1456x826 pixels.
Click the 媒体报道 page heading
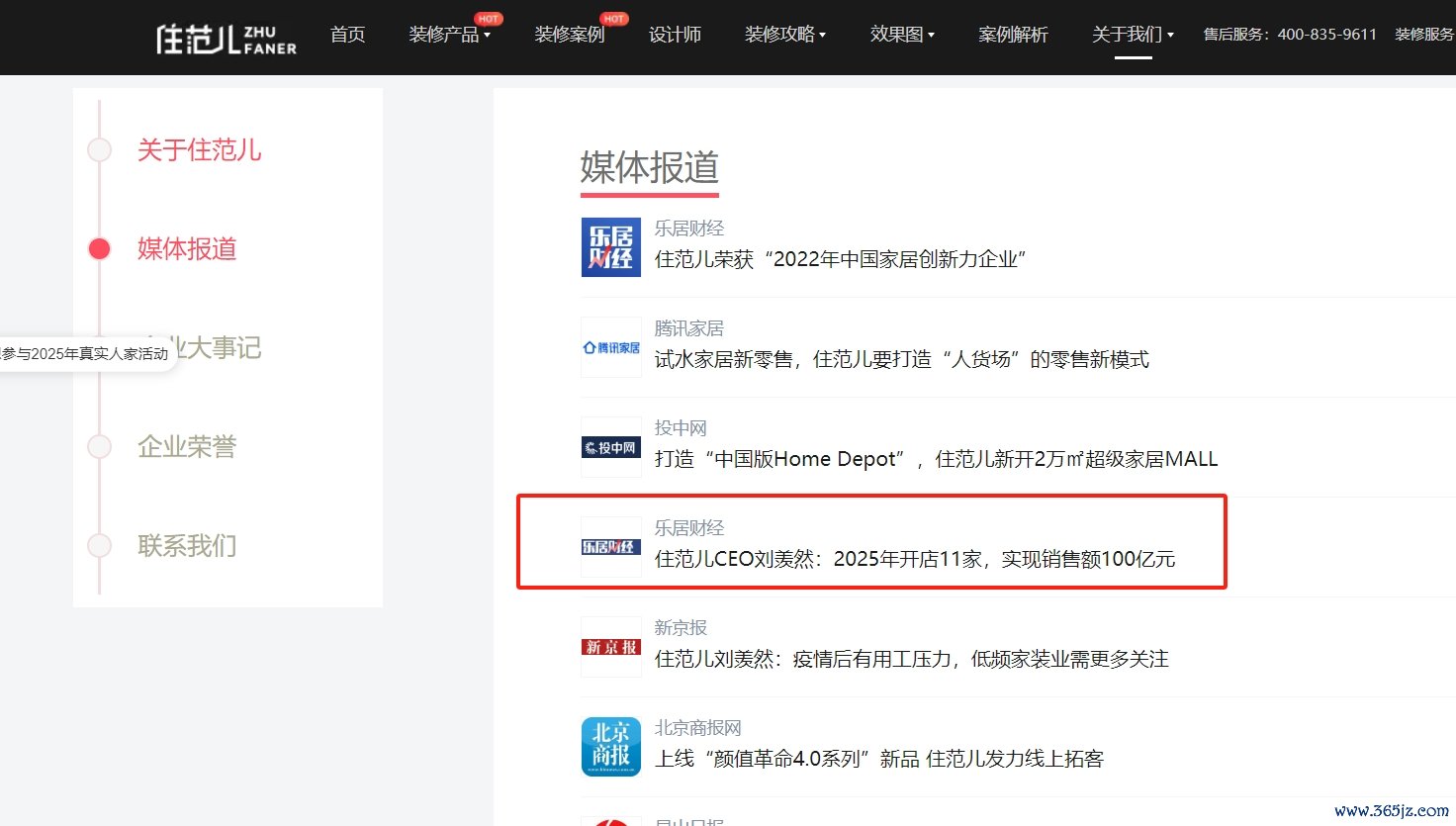pyautogui.click(x=649, y=168)
